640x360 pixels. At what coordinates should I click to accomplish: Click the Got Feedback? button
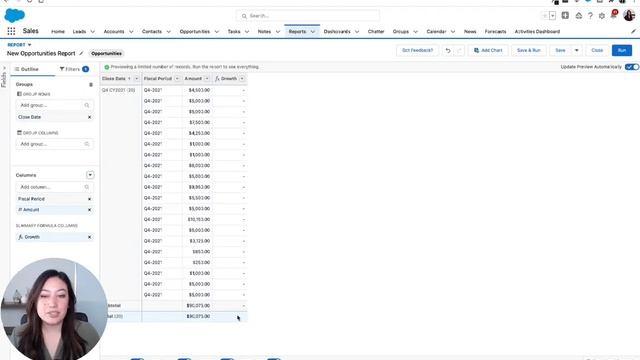pyautogui.click(x=418, y=50)
